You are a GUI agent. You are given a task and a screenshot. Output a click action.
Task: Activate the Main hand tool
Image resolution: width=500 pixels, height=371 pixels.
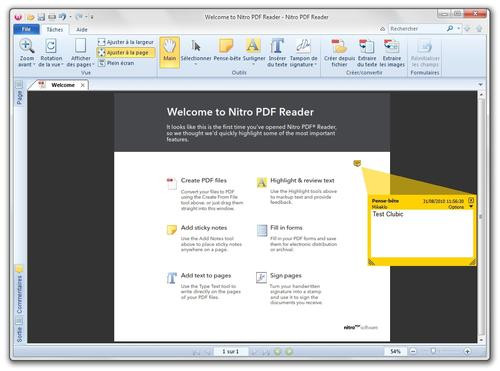[169, 52]
